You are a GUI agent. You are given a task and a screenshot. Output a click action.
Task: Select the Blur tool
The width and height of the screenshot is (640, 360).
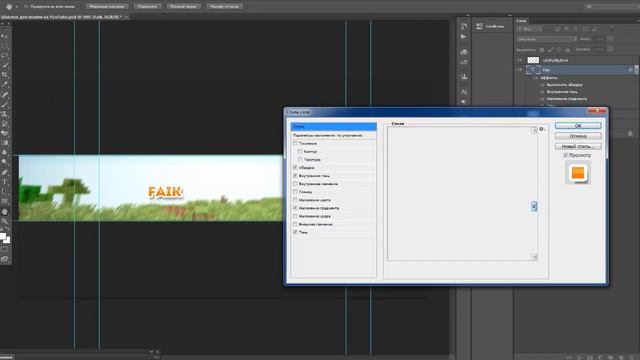point(5,152)
